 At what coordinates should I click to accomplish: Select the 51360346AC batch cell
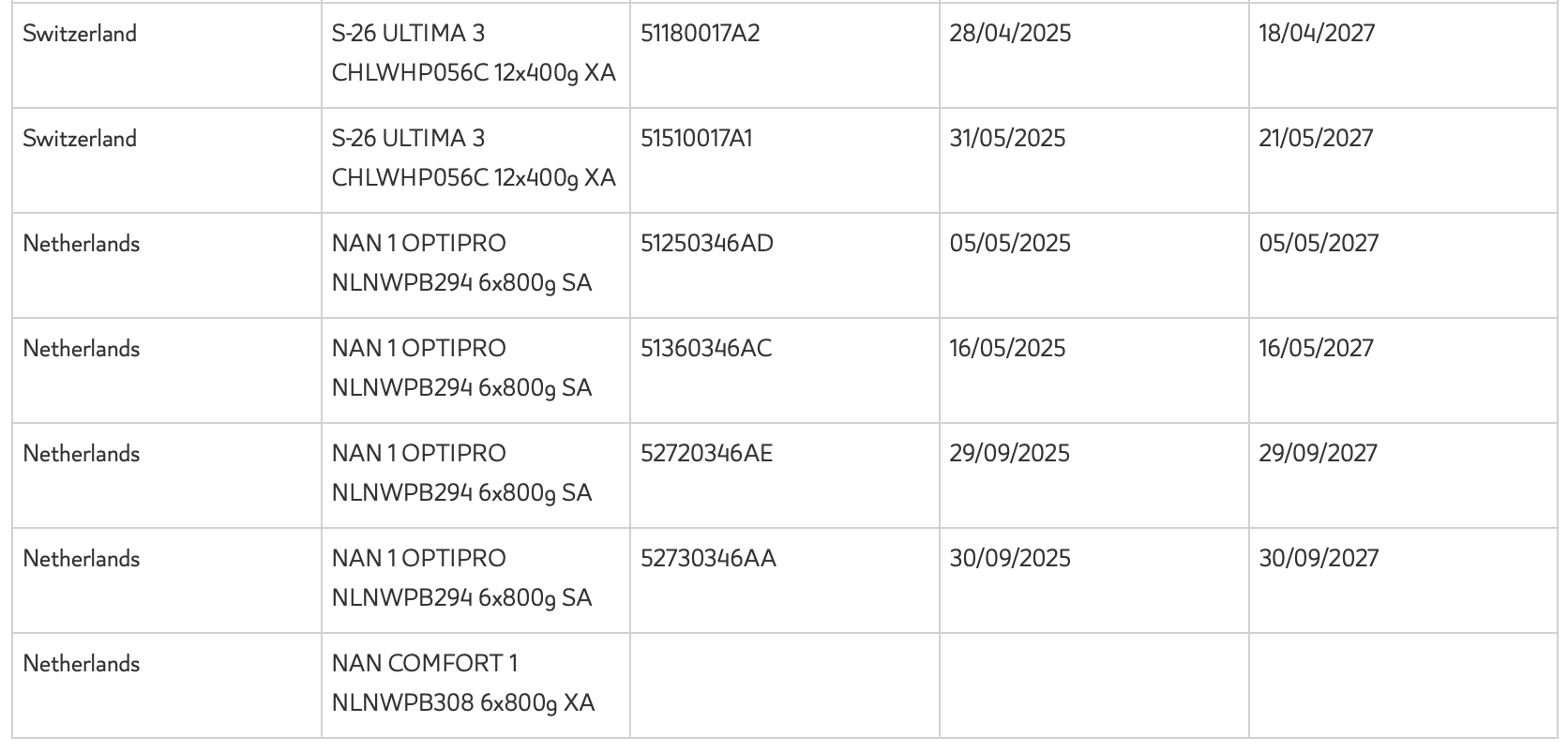705,349
